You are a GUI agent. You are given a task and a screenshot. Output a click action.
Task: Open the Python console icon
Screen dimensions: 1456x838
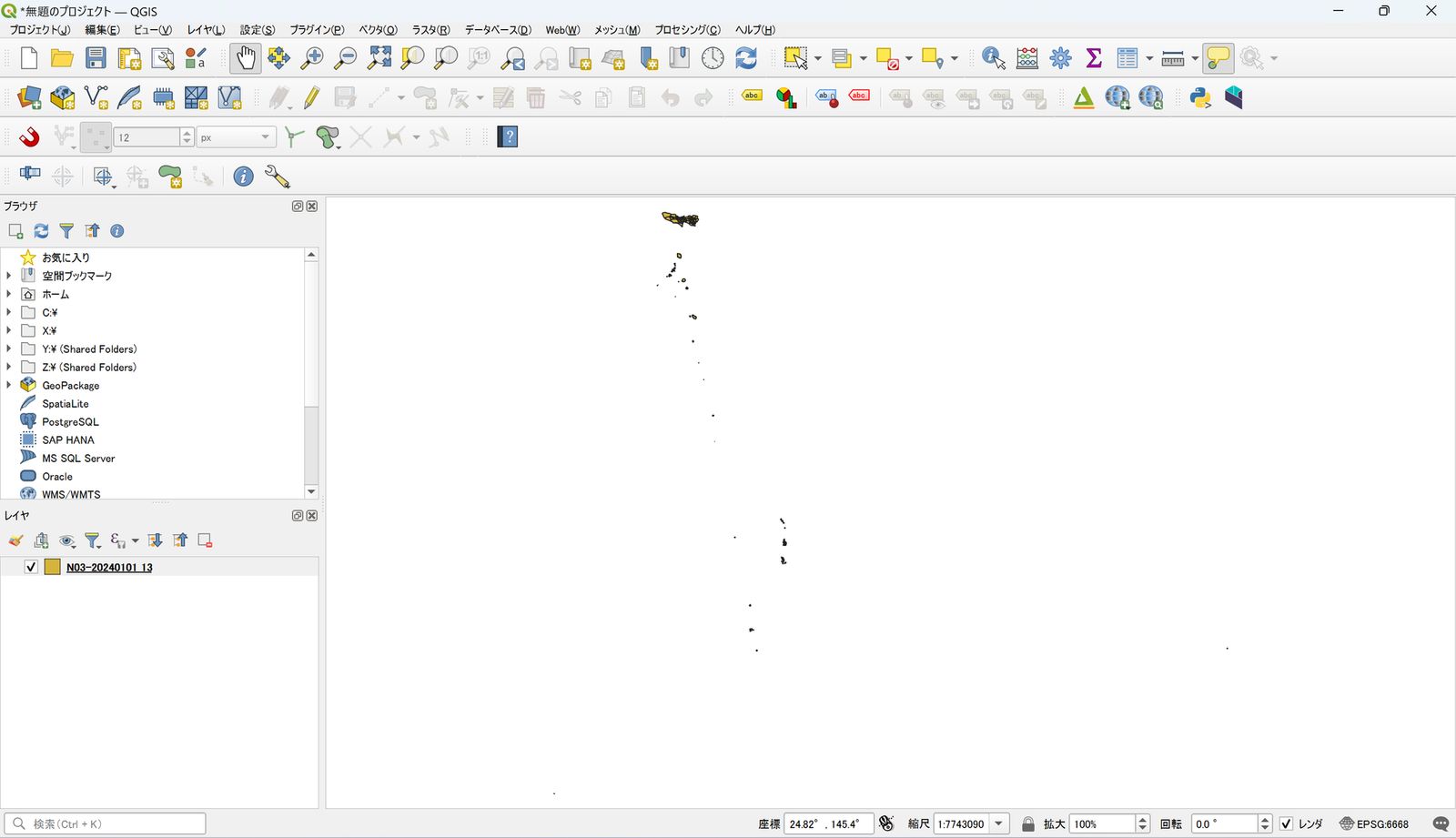click(1200, 97)
